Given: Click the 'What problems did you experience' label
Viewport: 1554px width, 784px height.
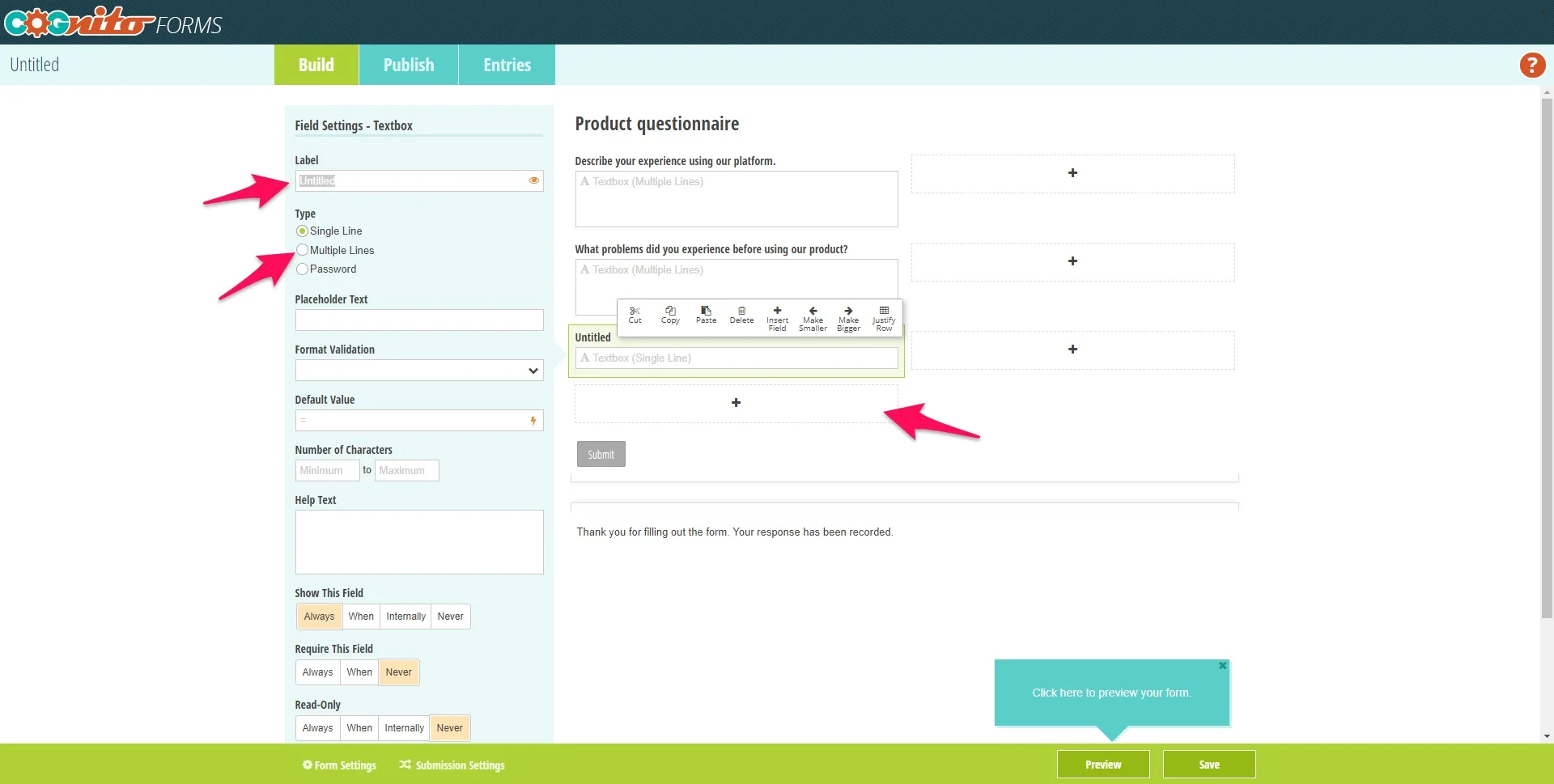Looking at the screenshot, I should (711, 249).
